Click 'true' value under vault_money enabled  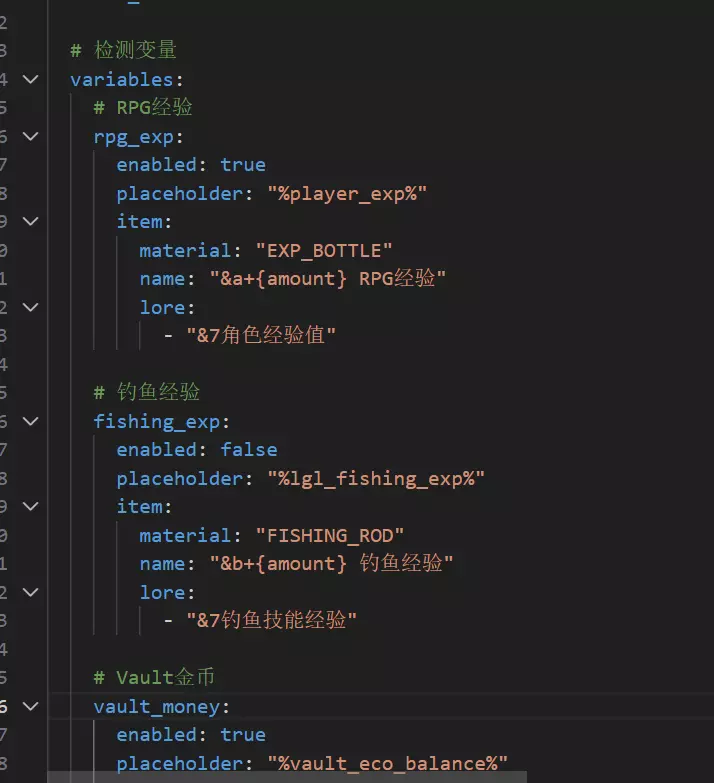[x=243, y=735]
